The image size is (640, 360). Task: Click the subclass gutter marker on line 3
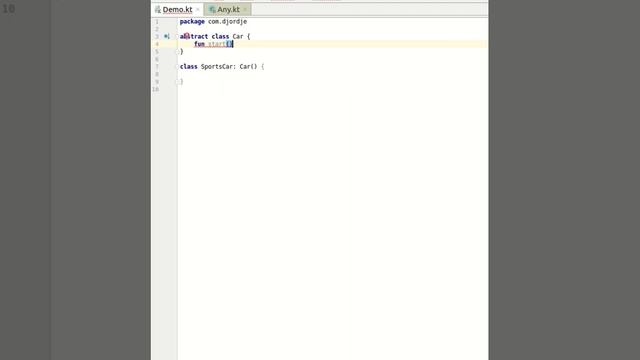[x=167, y=36]
